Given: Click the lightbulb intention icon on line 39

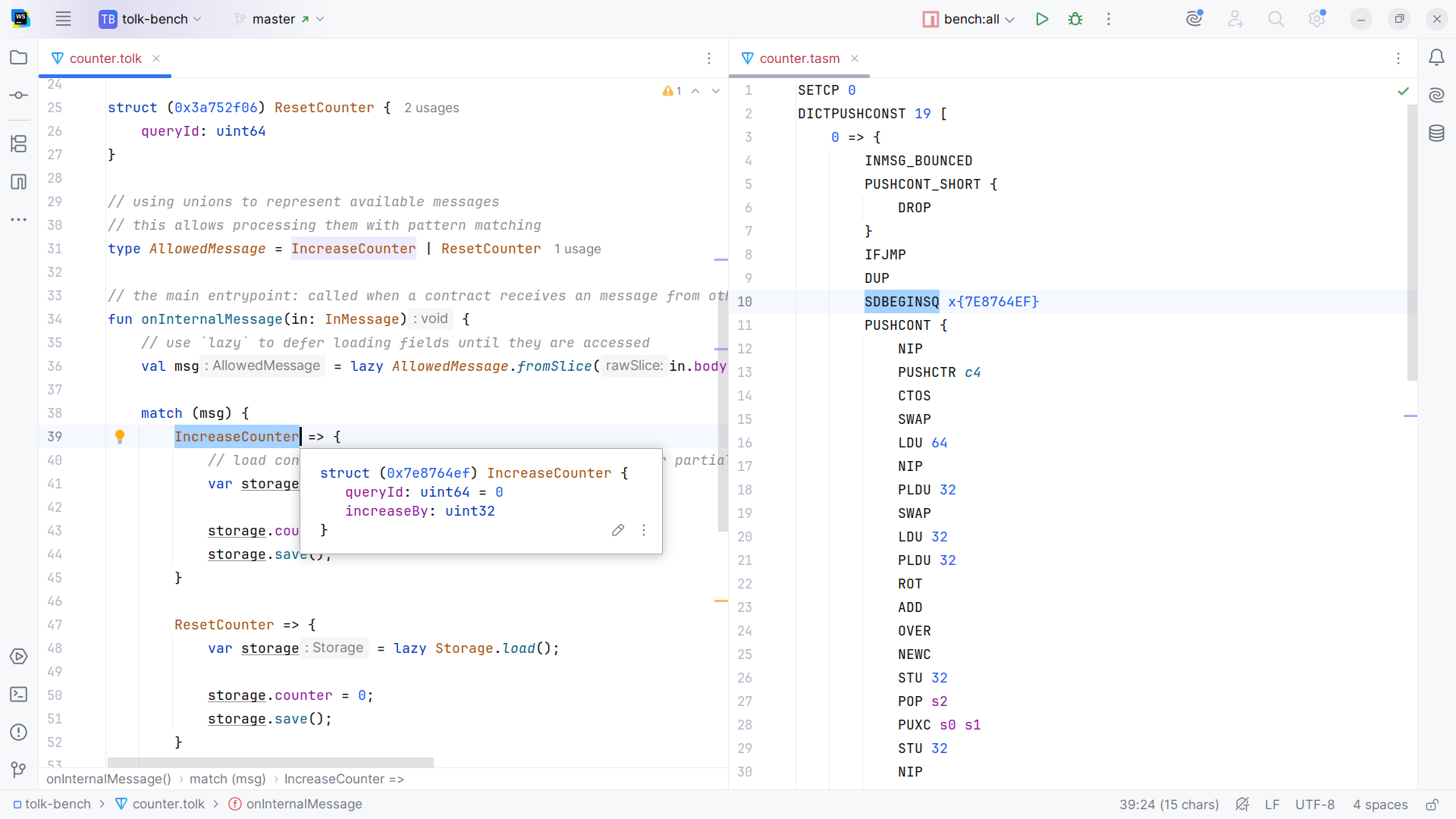Looking at the screenshot, I should [120, 436].
